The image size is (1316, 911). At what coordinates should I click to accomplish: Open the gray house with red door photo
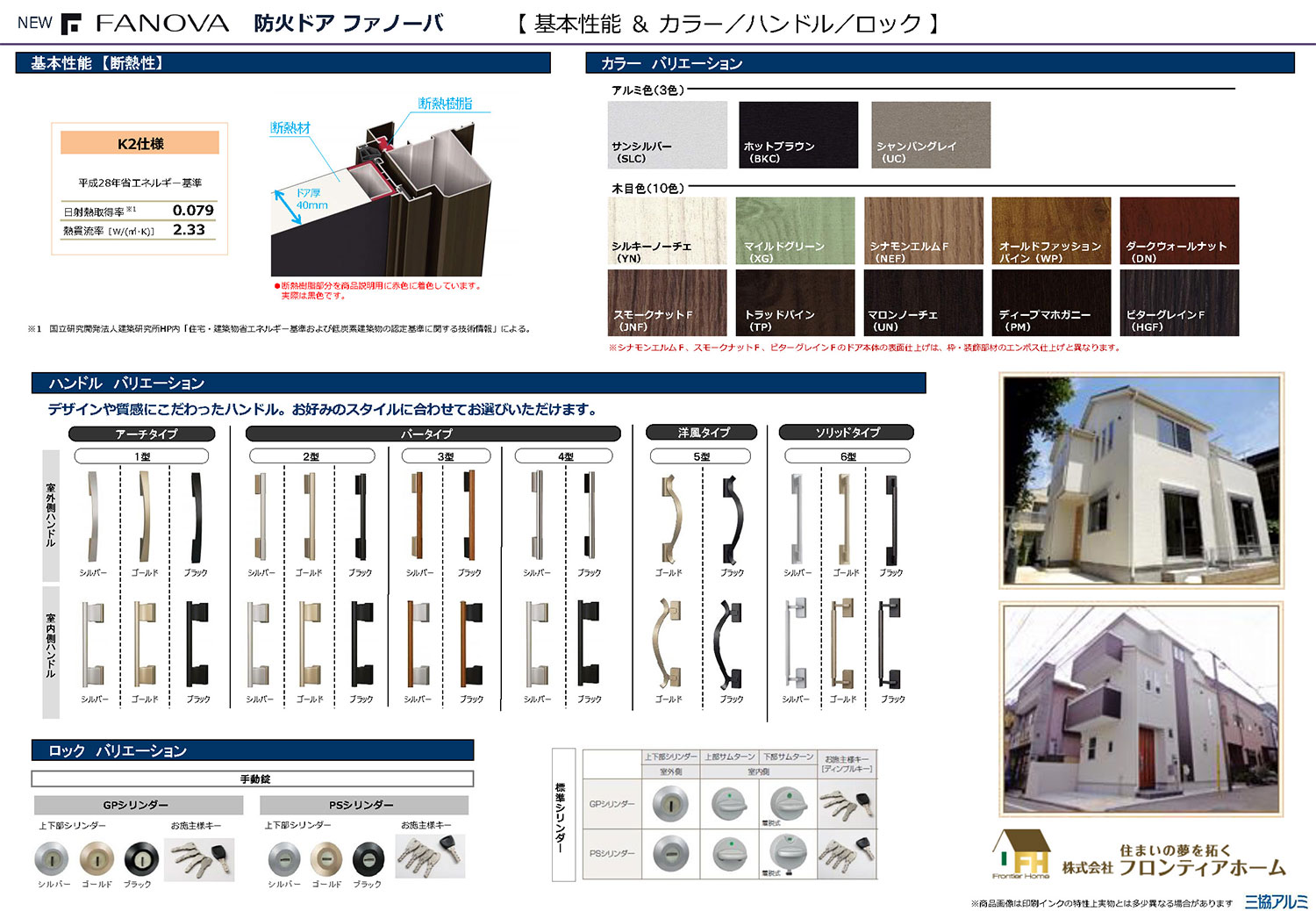[x=1141, y=708]
